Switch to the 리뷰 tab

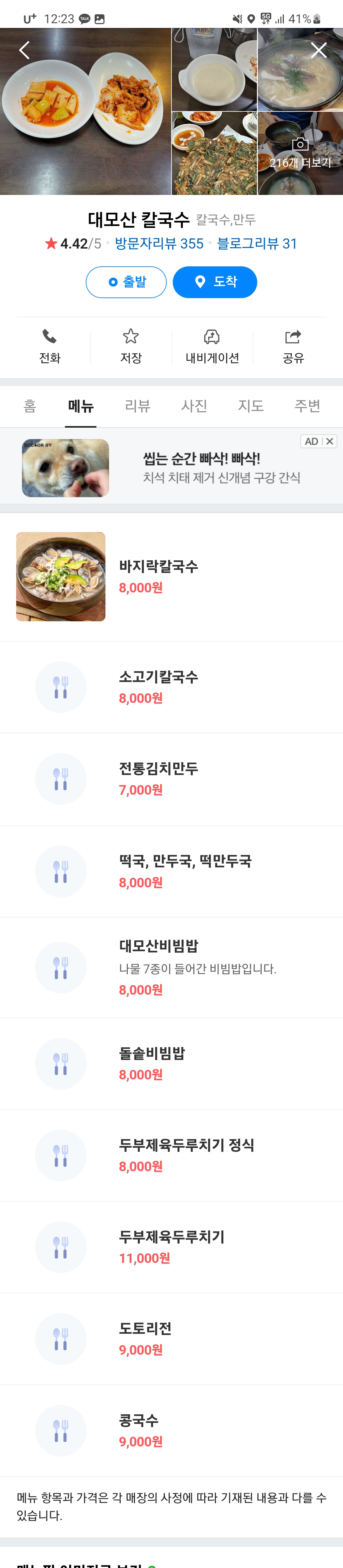138,406
